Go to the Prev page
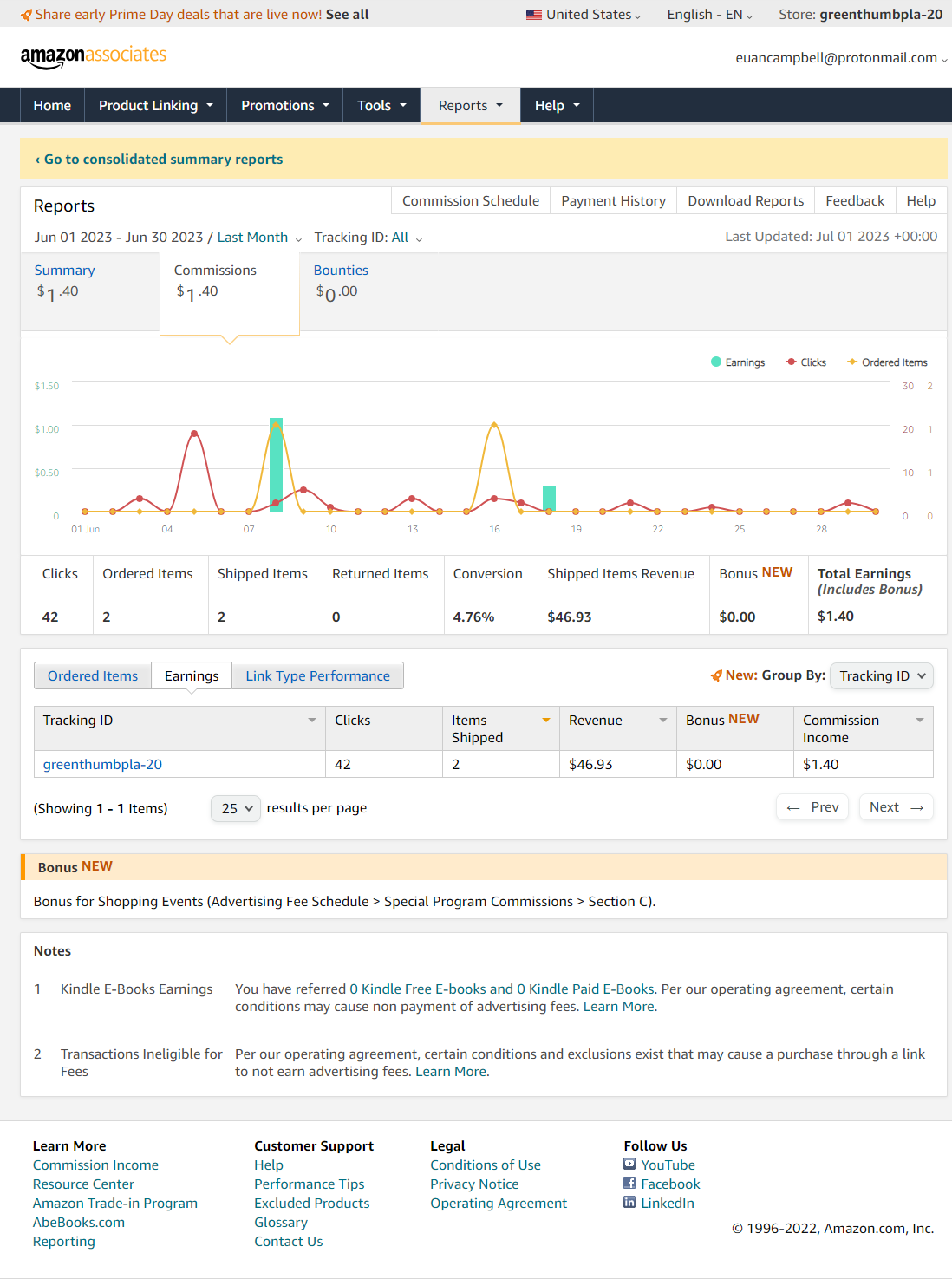This screenshot has height=1279, width=952. pyautogui.click(x=812, y=807)
